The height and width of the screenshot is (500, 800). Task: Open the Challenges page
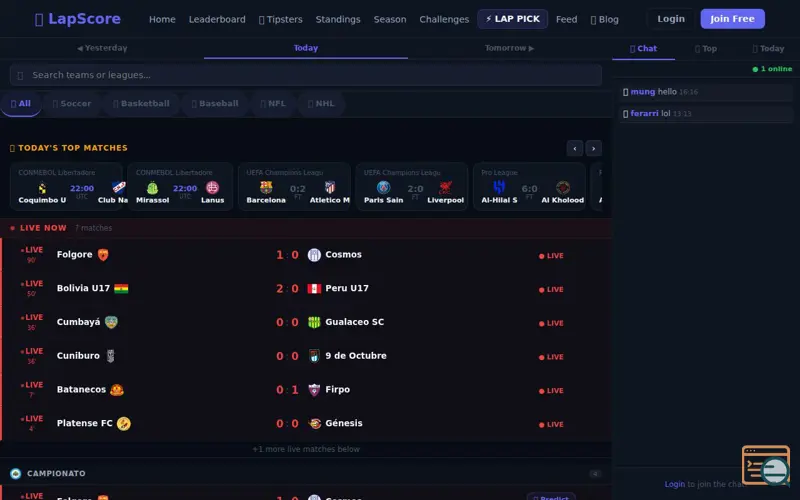coord(444,19)
